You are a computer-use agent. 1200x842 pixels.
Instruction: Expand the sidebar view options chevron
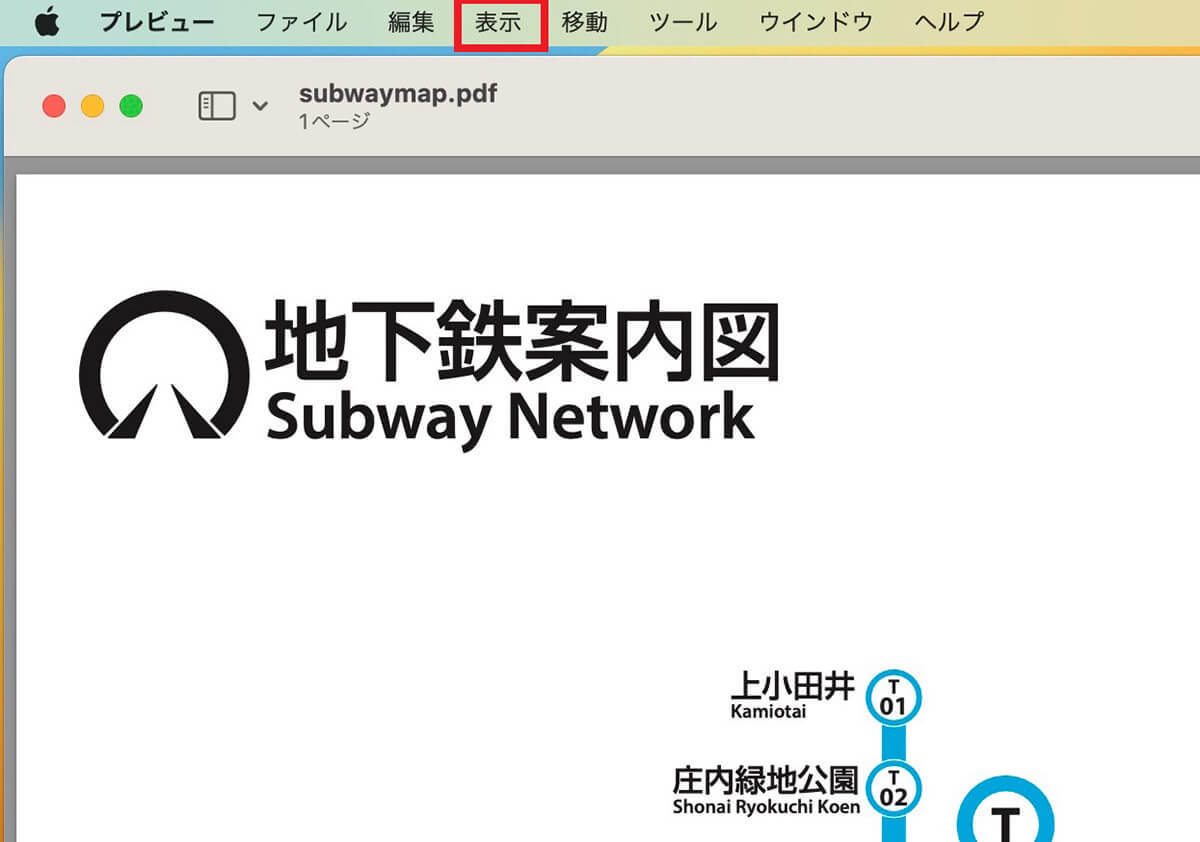coord(260,106)
